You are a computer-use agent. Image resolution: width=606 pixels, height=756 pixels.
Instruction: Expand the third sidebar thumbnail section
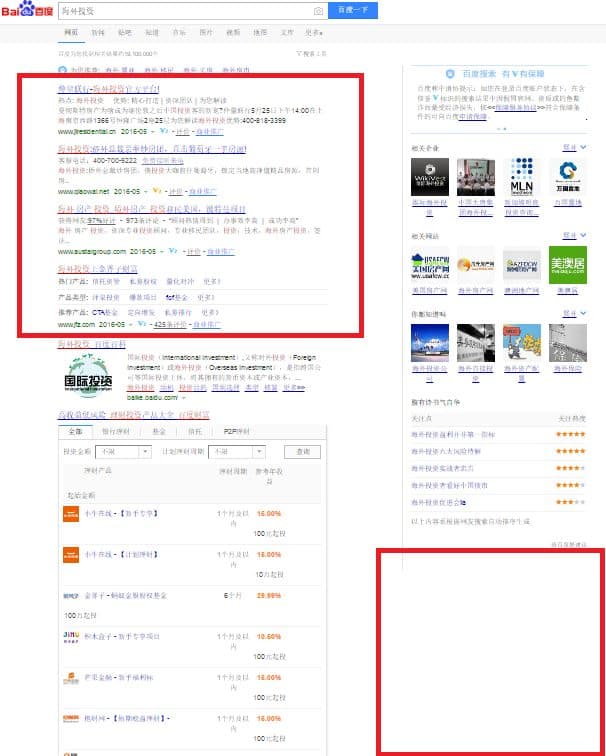(575, 313)
